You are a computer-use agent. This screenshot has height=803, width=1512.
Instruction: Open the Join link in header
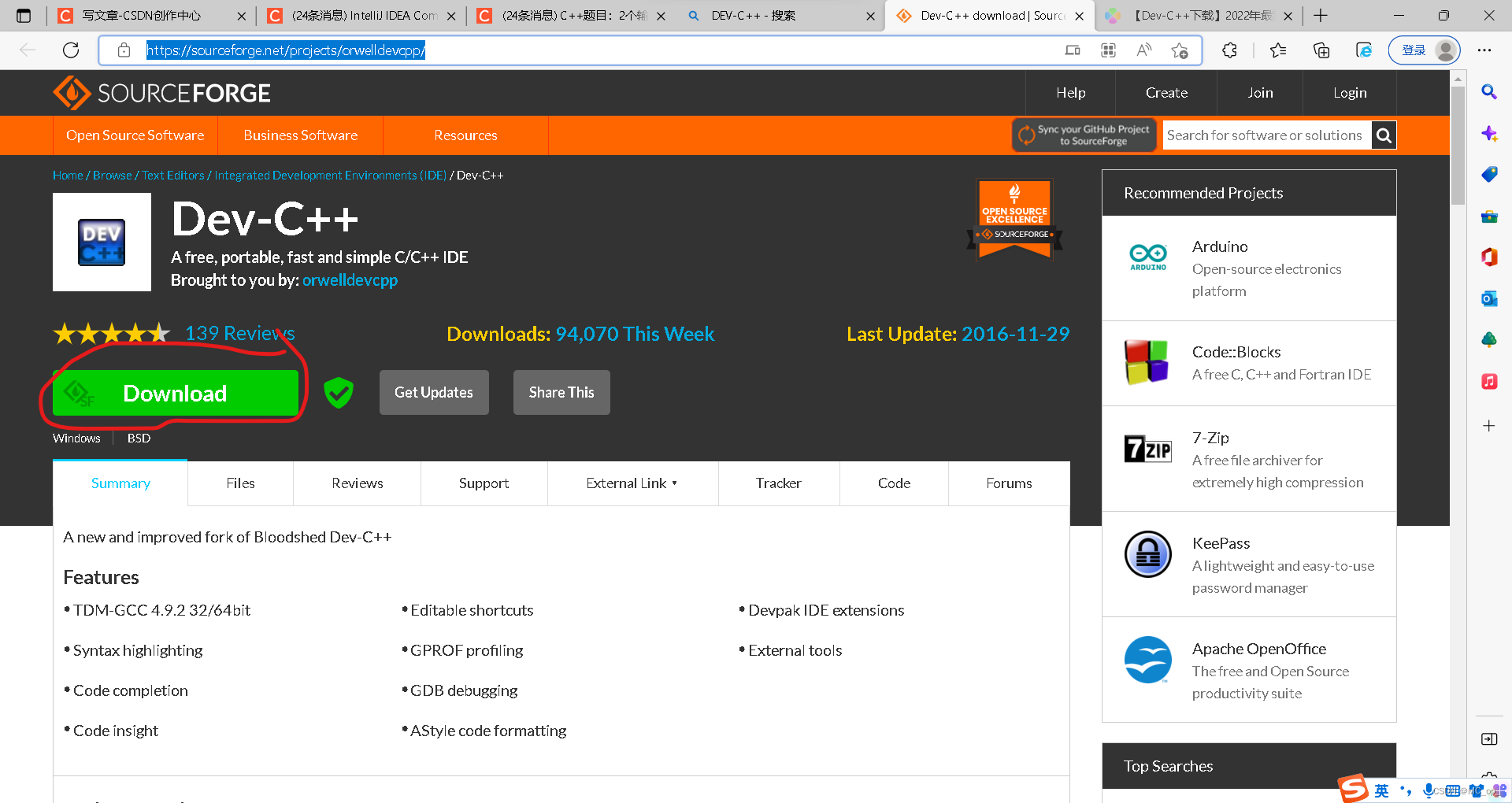tap(1260, 93)
